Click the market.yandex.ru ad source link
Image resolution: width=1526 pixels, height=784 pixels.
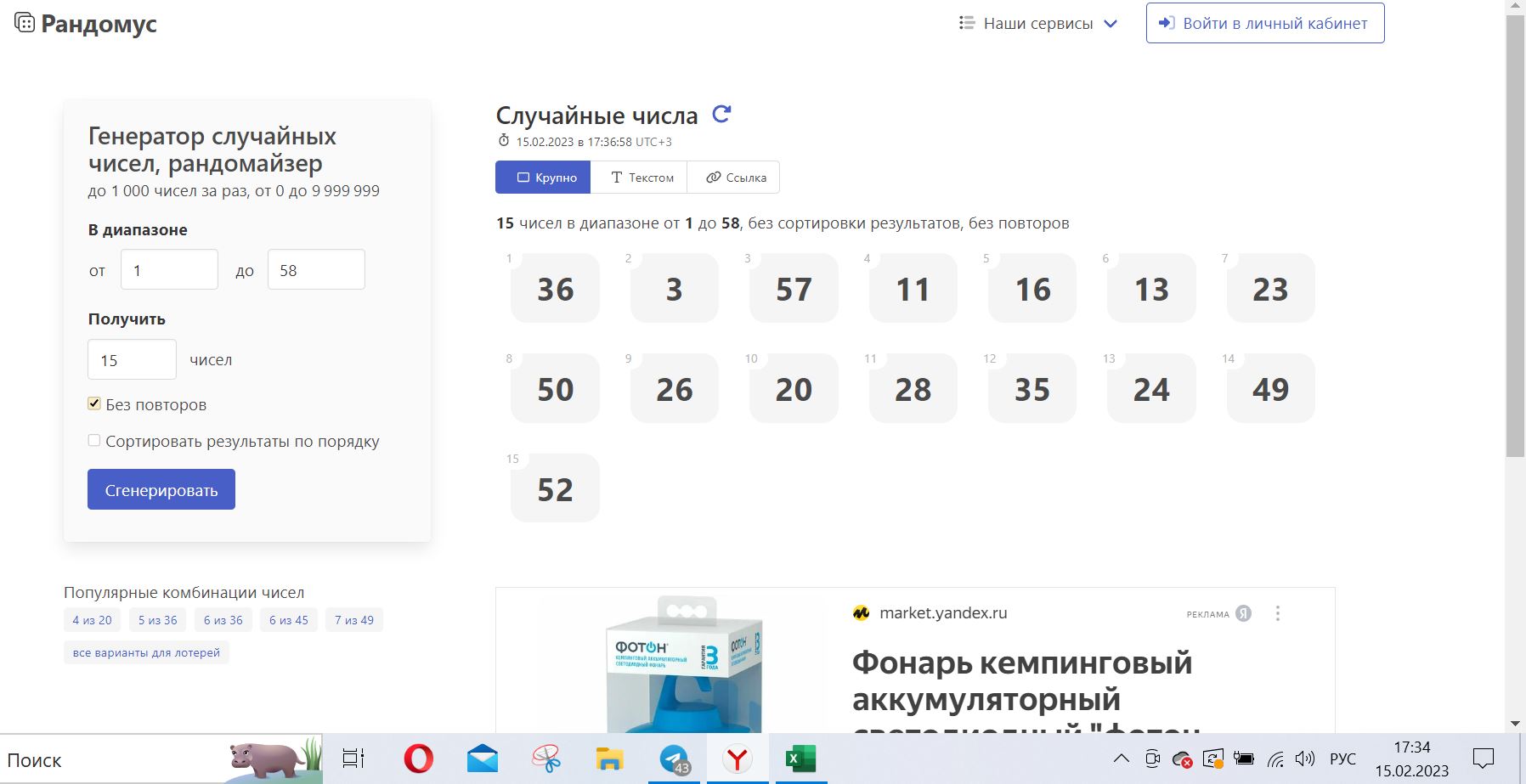click(x=943, y=613)
